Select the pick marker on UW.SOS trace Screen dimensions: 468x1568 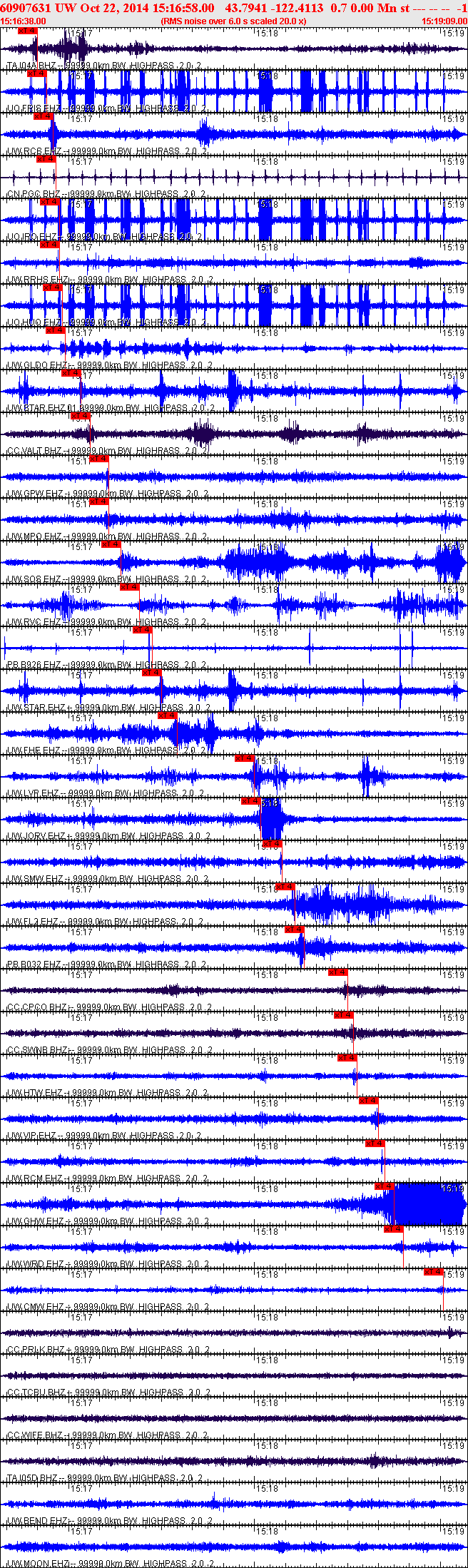(111, 544)
